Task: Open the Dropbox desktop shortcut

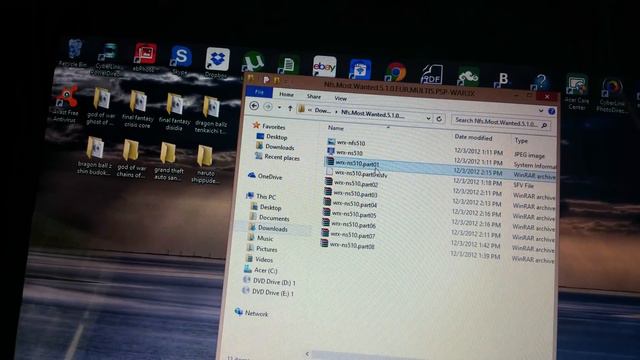Action: point(217,62)
